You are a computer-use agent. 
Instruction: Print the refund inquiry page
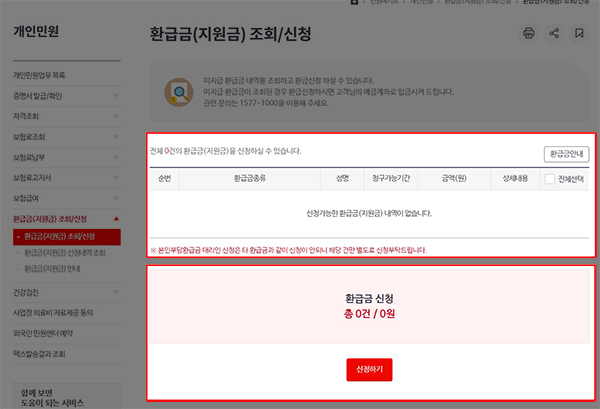(529, 33)
